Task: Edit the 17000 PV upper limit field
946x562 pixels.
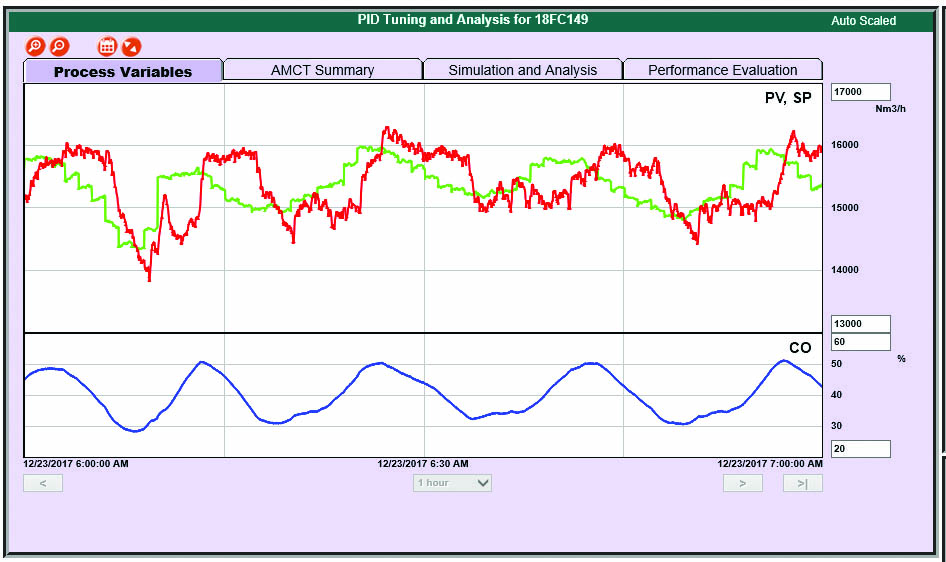Action: coord(860,92)
